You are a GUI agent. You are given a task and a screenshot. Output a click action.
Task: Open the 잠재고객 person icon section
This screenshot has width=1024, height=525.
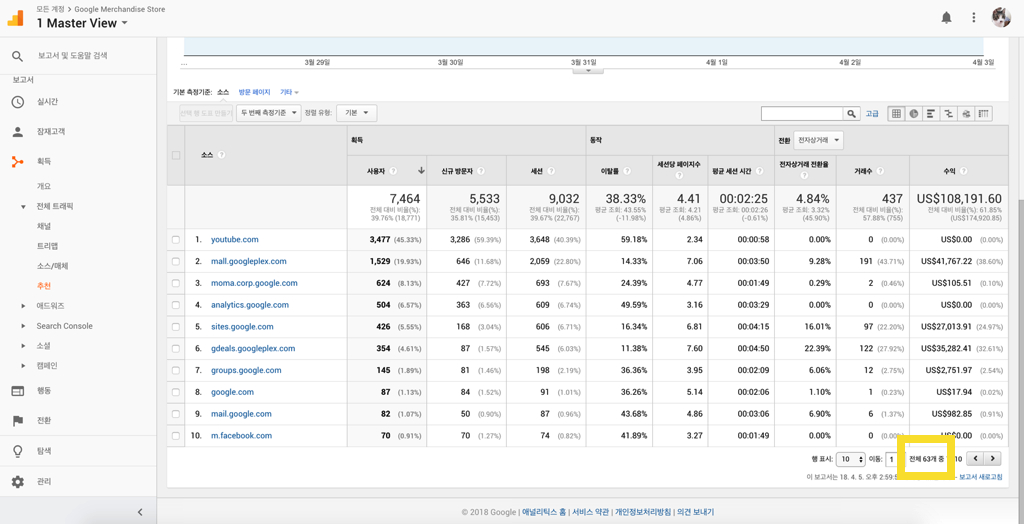pyautogui.click(x=18, y=131)
